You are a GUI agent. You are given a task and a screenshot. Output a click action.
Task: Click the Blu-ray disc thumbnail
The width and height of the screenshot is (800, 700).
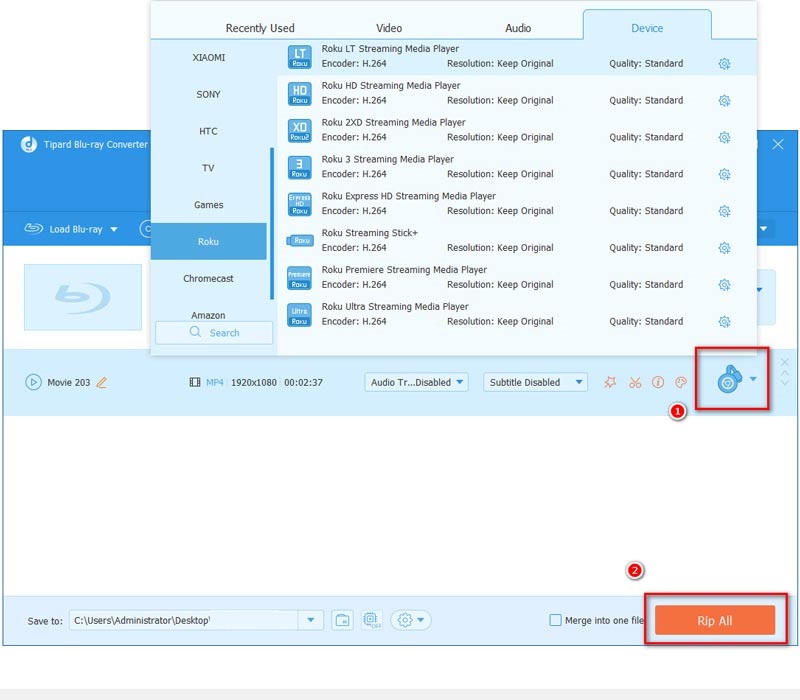tap(83, 297)
